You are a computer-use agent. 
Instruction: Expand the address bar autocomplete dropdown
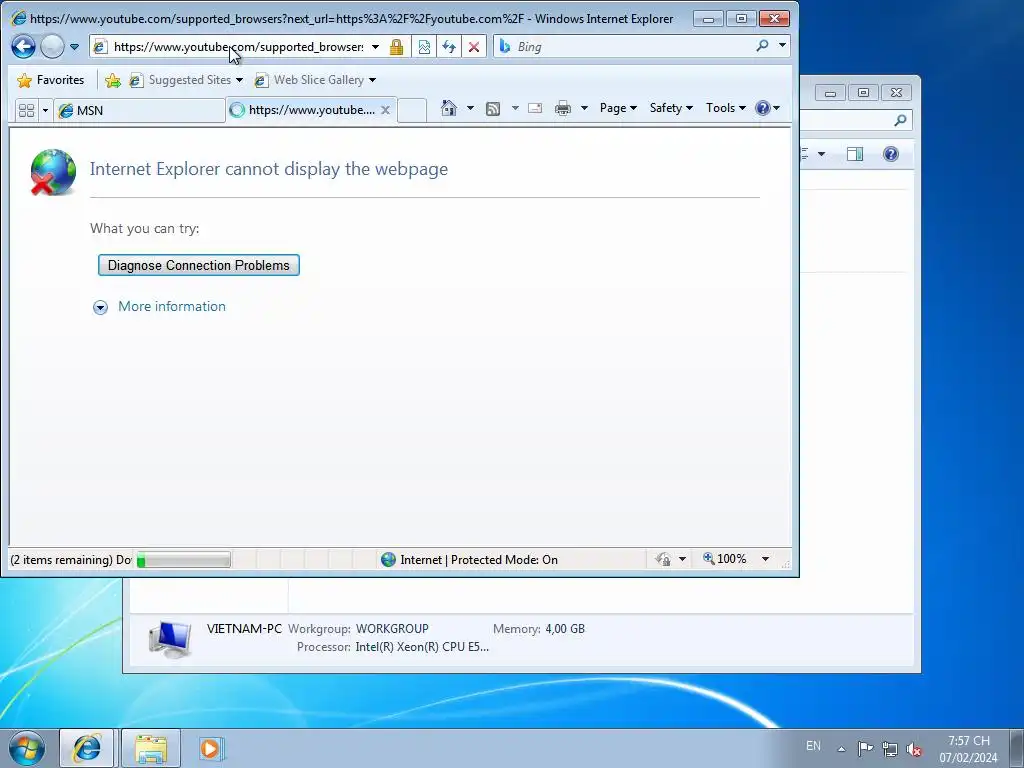(376, 47)
